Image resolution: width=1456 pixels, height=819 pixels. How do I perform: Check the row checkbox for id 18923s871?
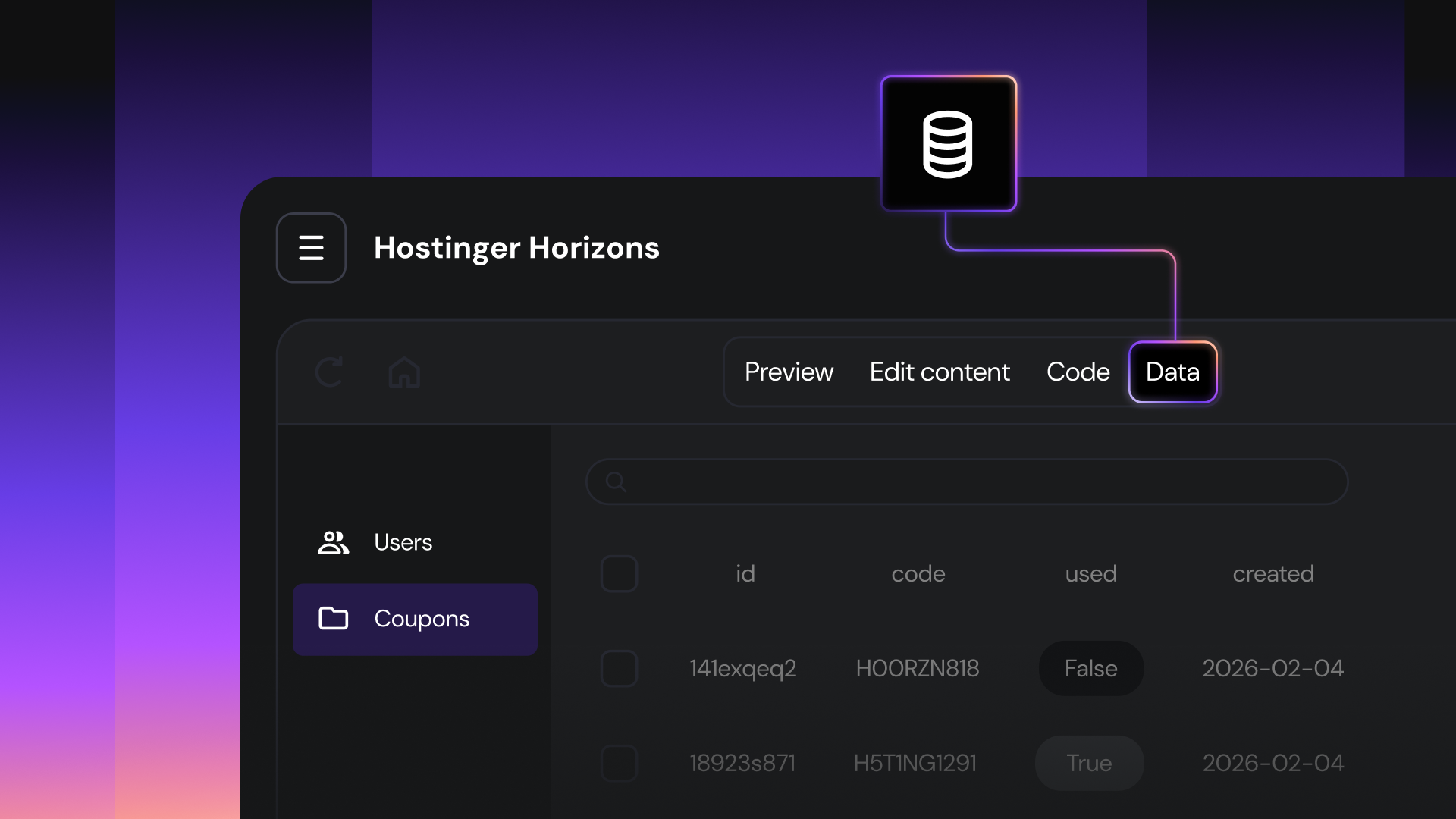619,763
